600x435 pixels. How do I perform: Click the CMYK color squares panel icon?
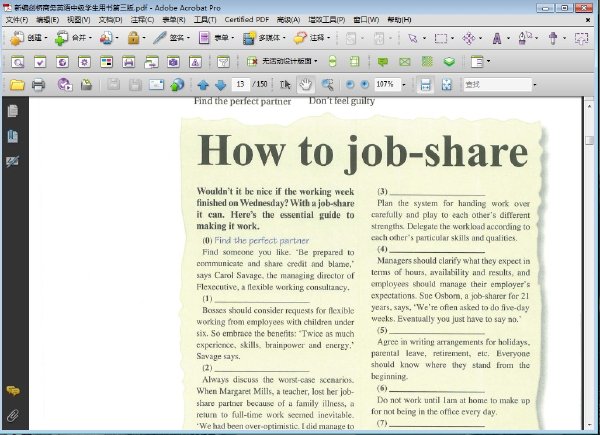tap(106, 62)
